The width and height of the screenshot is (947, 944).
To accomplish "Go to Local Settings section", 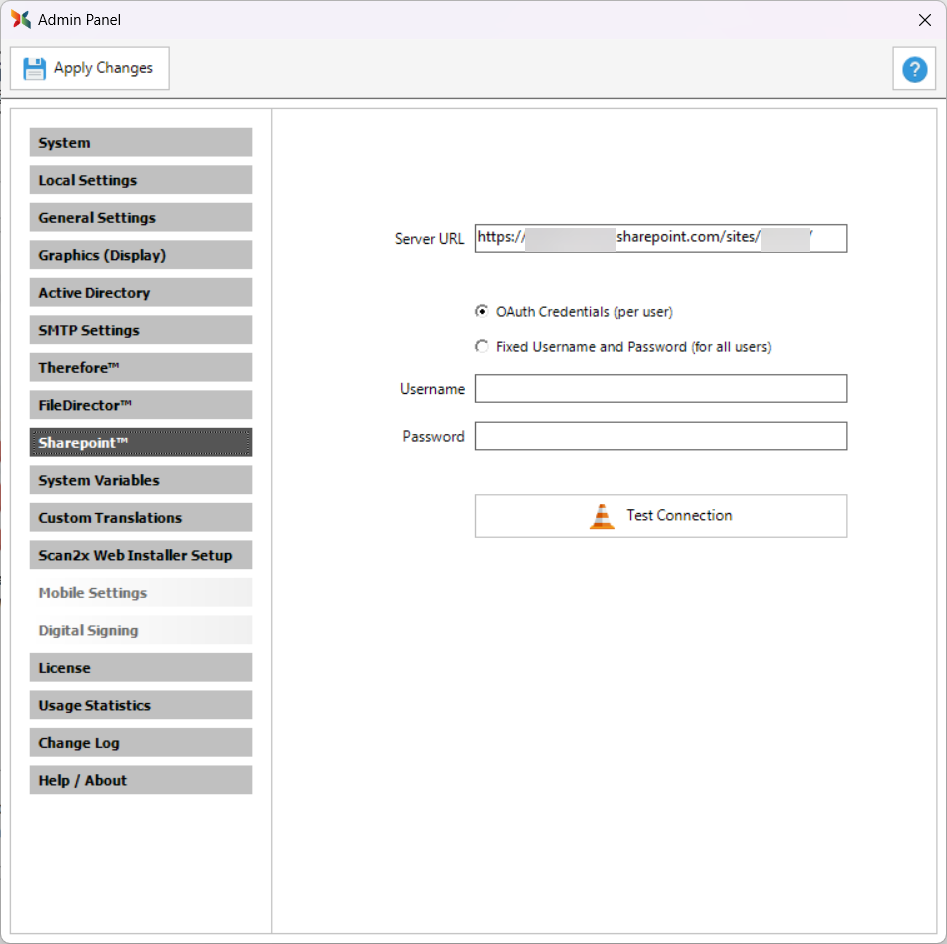I will [x=141, y=180].
